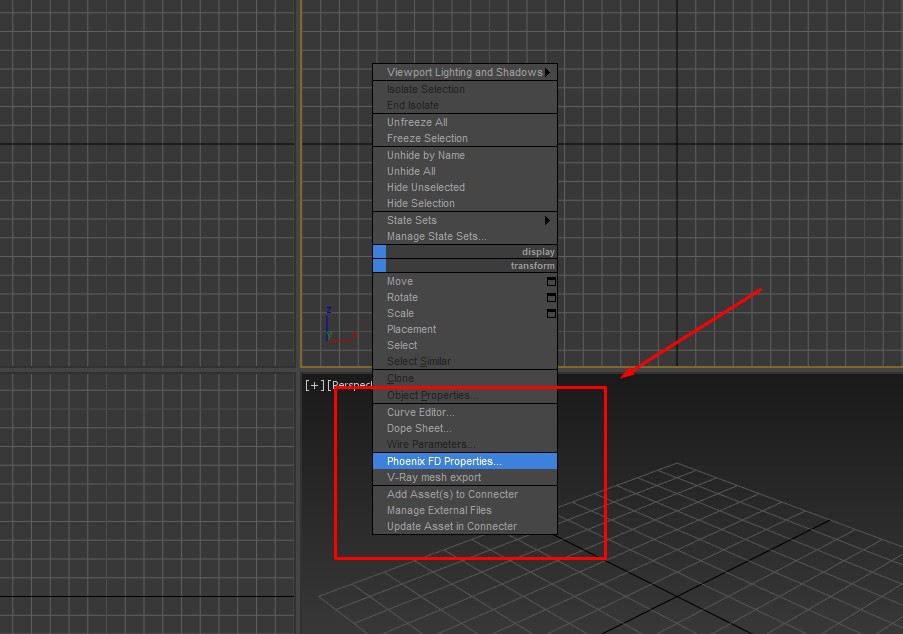The image size is (903, 634).
Task: Expand Viewport Lighting and Shadows submenu arrow
Action: tap(547, 73)
